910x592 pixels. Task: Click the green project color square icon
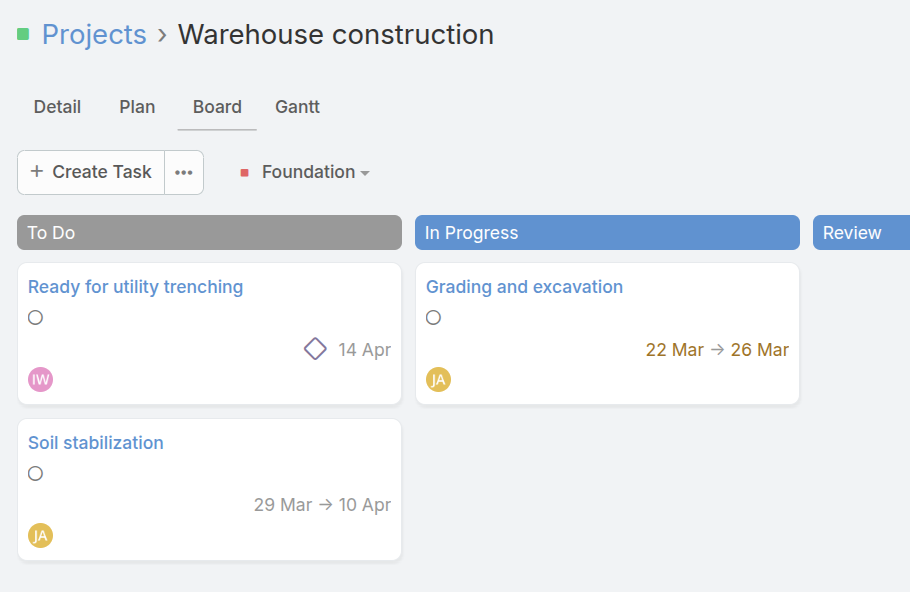click(x=23, y=35)
